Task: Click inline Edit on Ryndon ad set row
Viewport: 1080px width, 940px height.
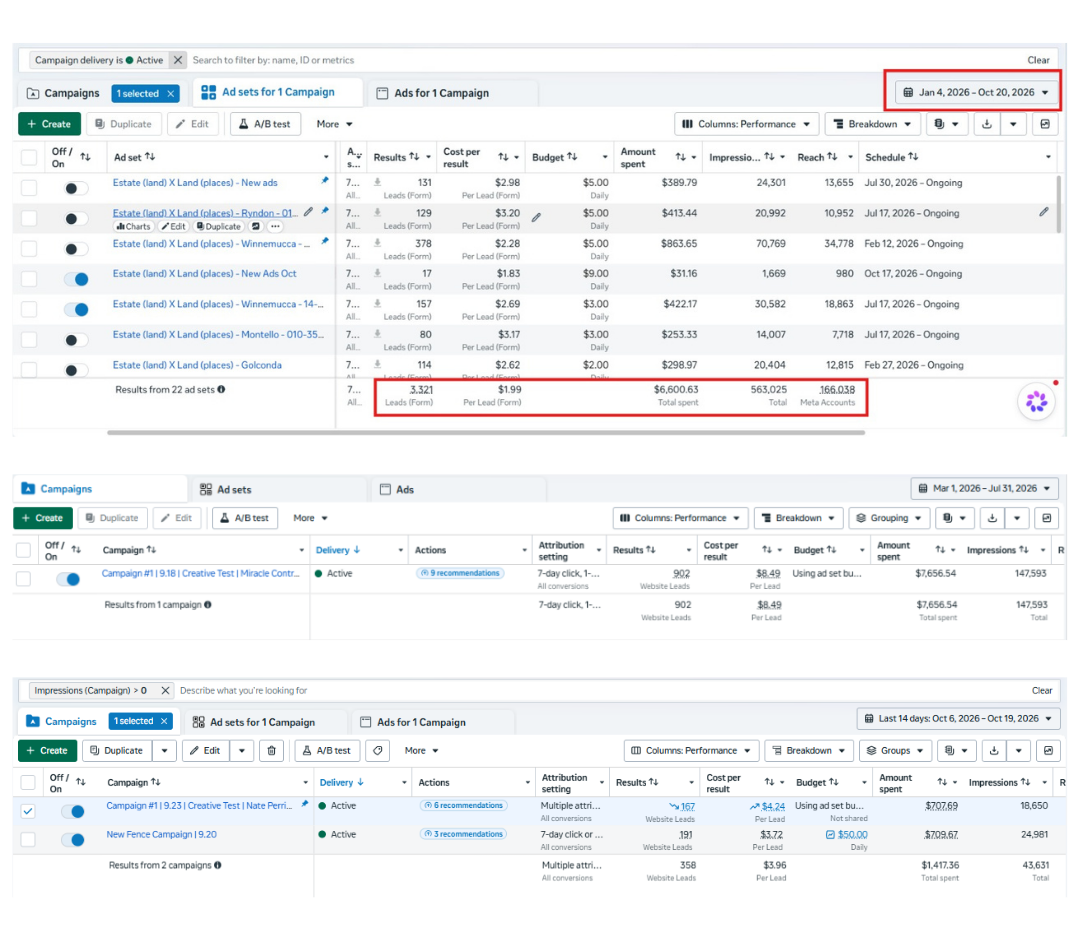Action: [x=173, y=227]
